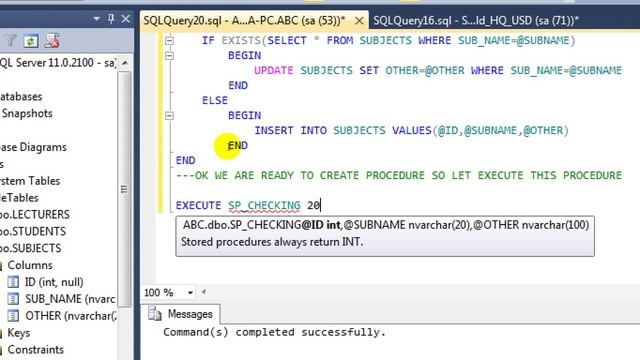Click the Object Explorer filter icon
640x360 pixels.
(x=11, y=41)
